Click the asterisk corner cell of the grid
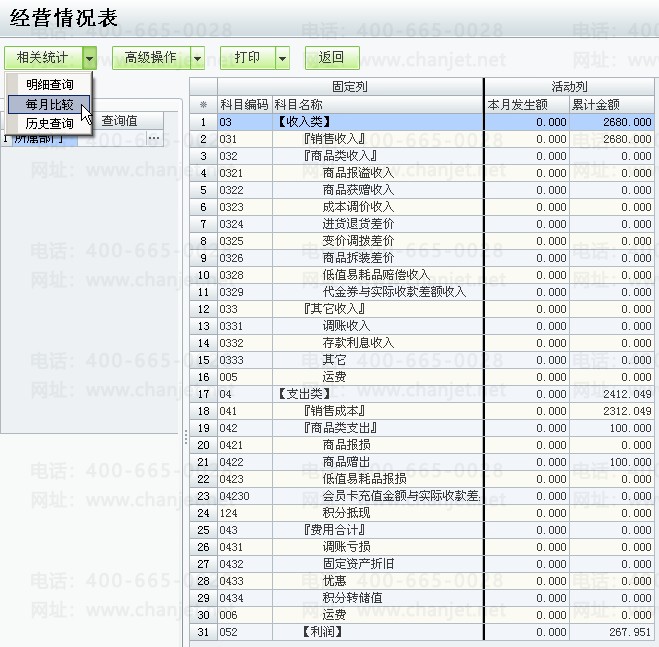659x647 pixels. 203,104
